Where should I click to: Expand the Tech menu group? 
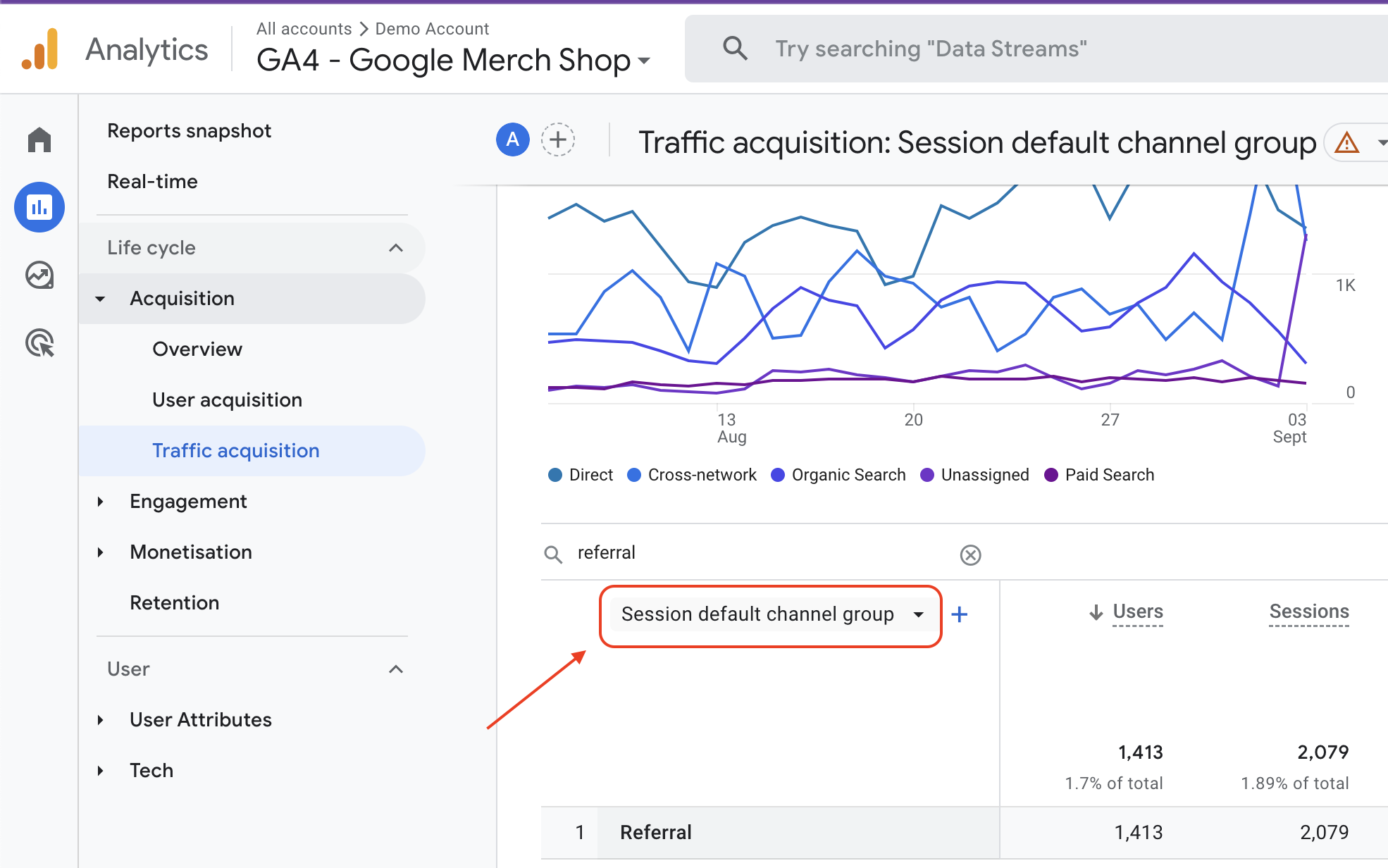click(100, 771)
